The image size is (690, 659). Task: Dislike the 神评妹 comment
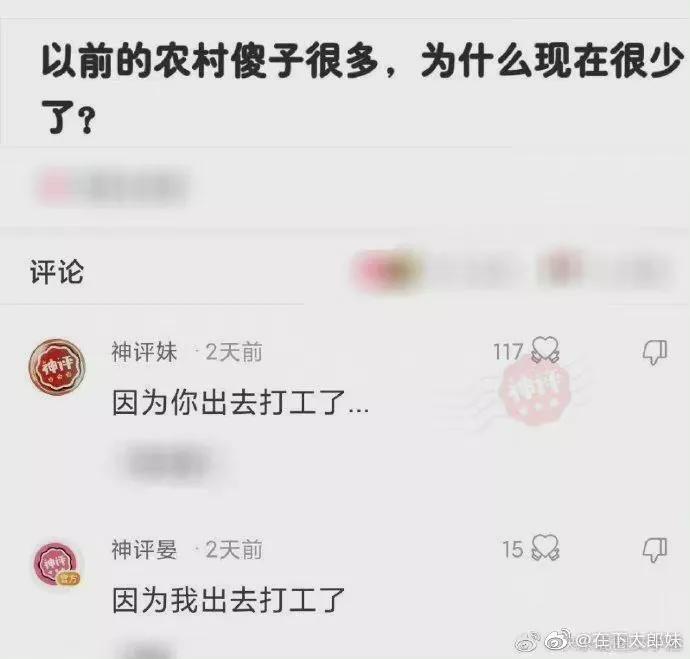(x=655, y=351)
